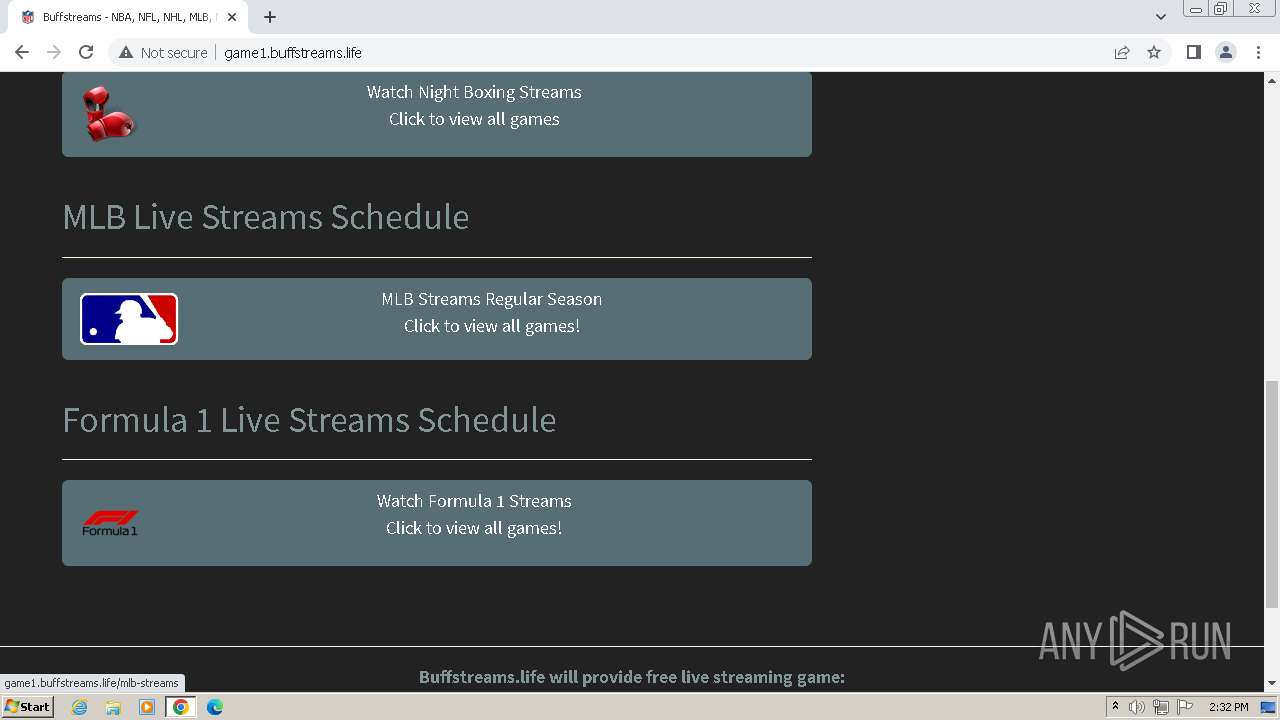Image resolution: width=1280 pixels, height=720 pixels.
Task: Bookmark this page with the star
Action: click(x=1154, y=52)
